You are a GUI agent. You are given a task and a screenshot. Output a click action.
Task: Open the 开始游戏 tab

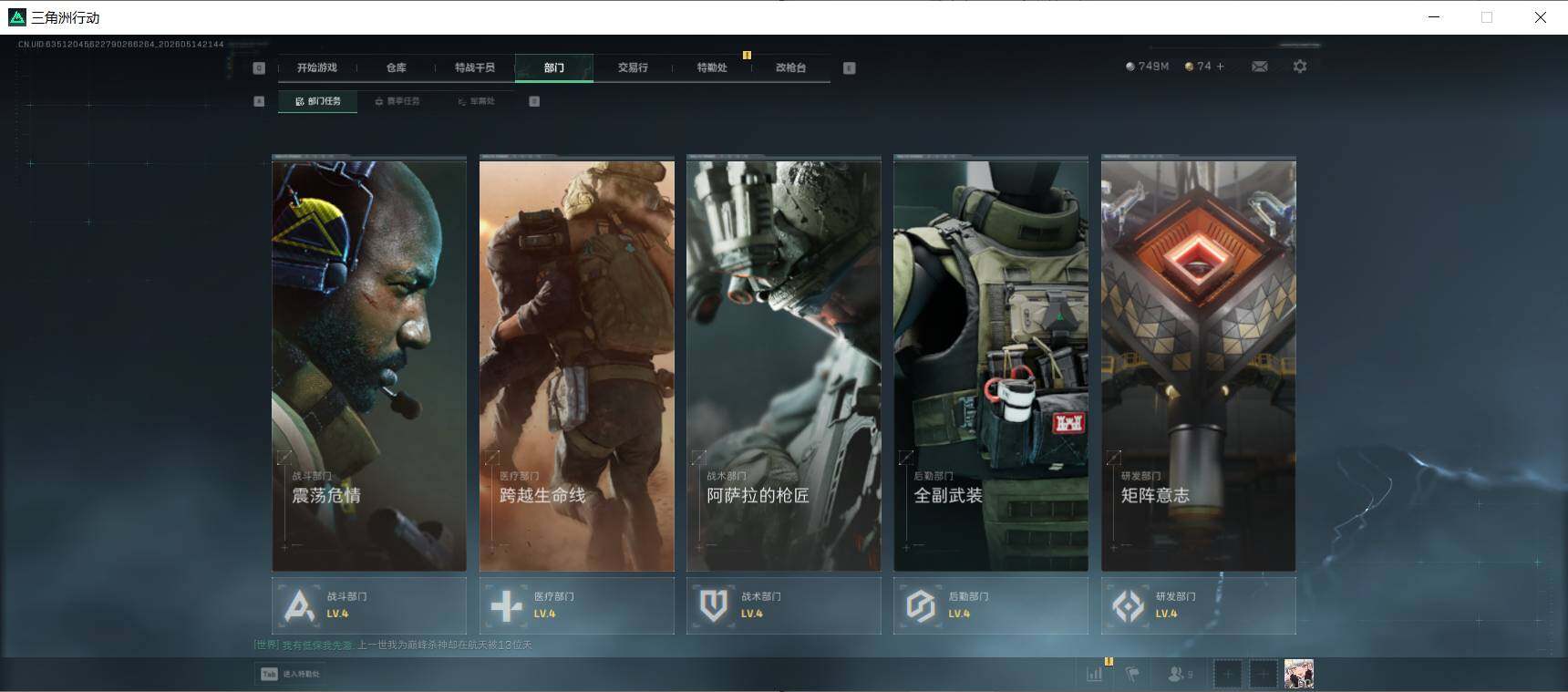(x=316, y=67)
